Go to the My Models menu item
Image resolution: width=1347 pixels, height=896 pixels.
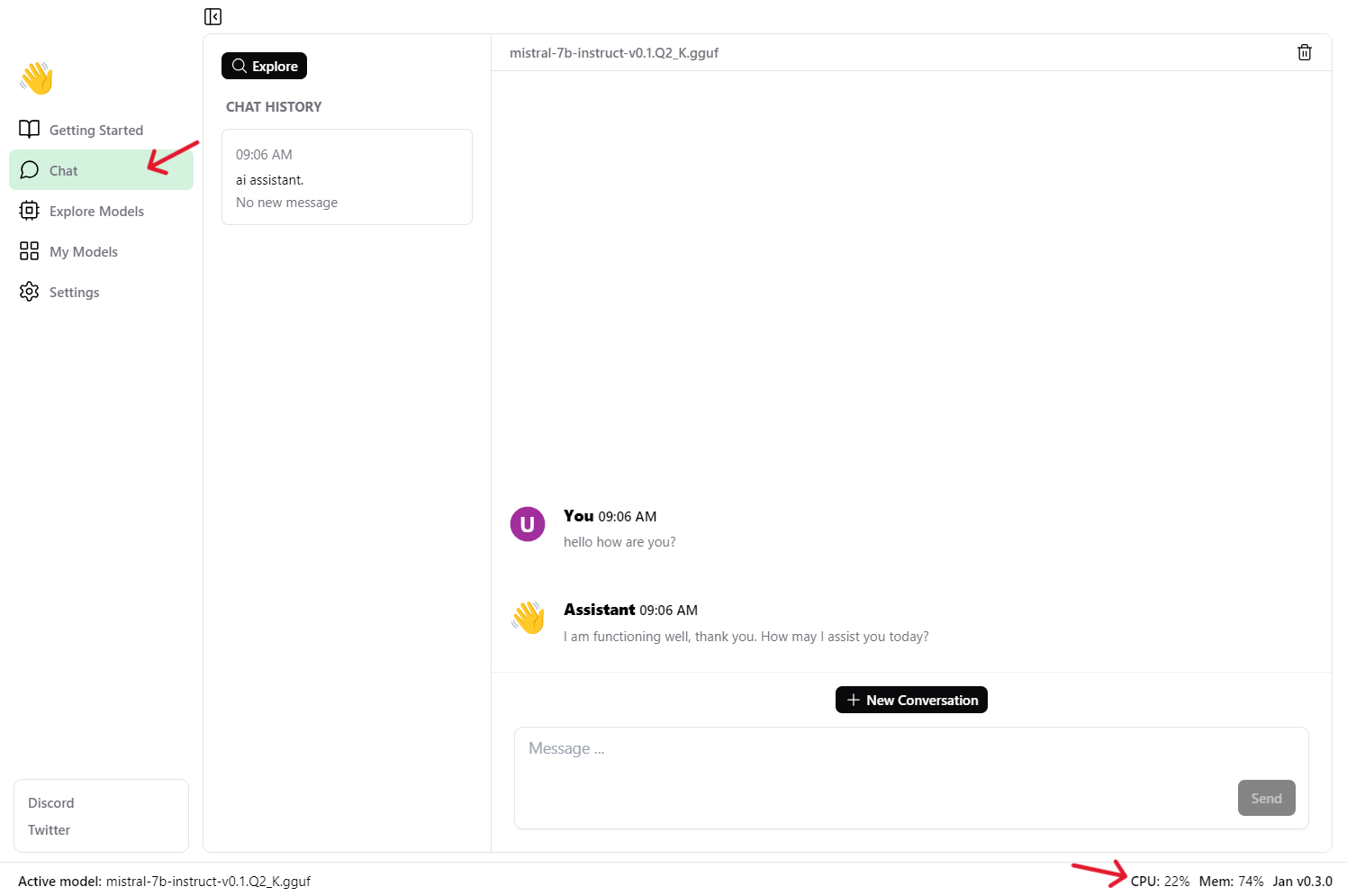(x=84, y=251)
